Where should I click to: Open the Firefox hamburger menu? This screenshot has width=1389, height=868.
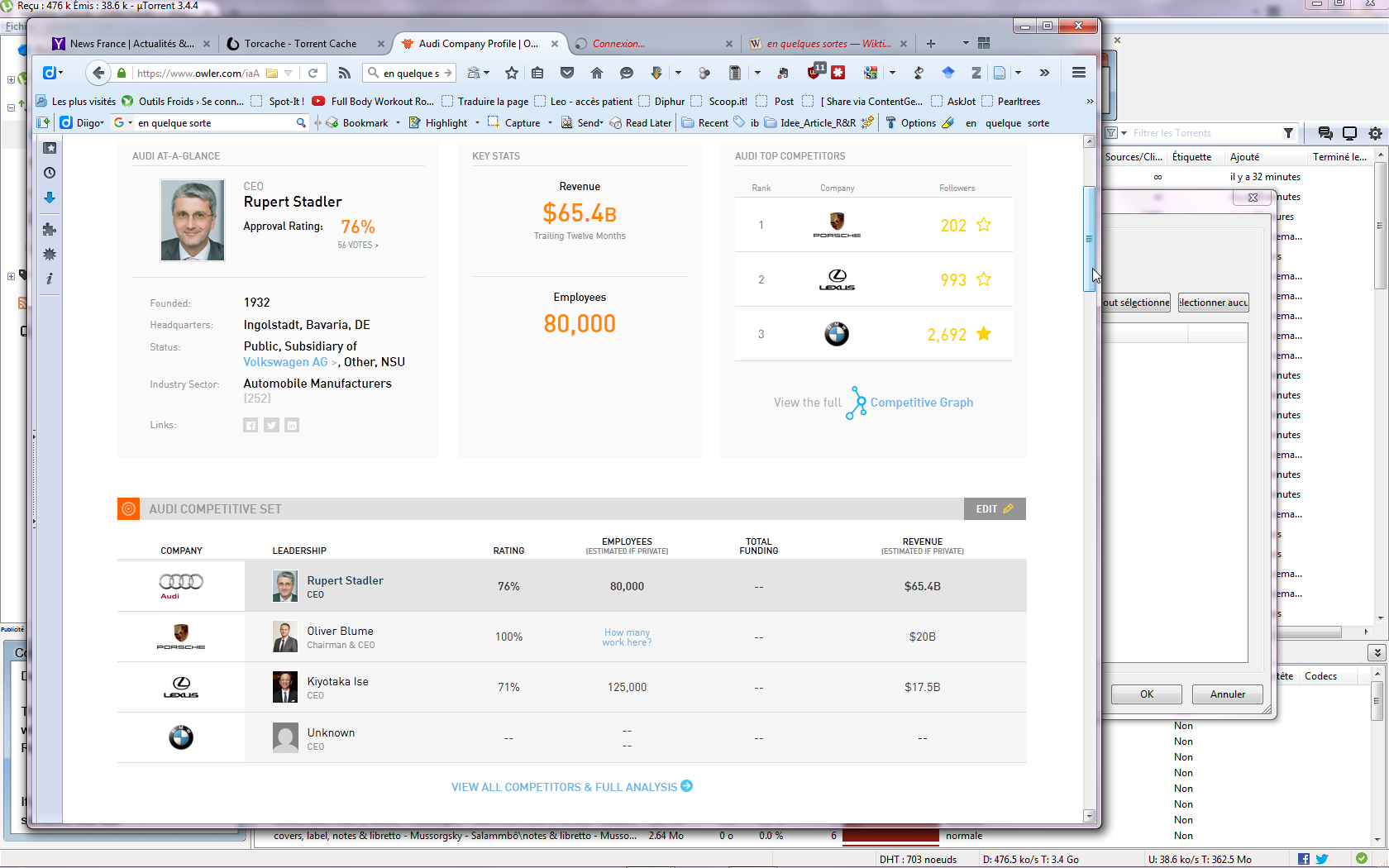(1079, 73)
